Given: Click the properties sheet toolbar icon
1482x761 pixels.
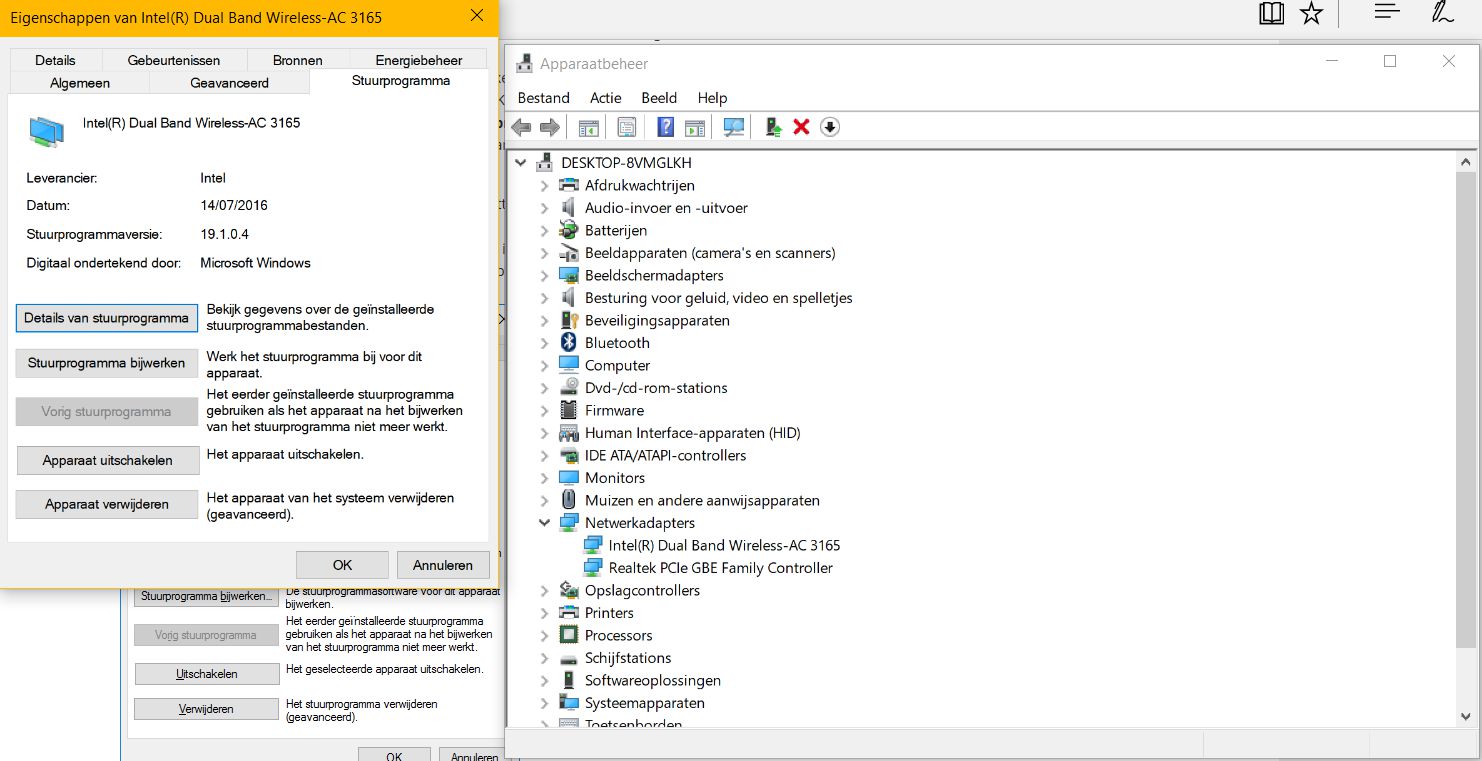Looking at the screenshot, I should pos(627,127).
